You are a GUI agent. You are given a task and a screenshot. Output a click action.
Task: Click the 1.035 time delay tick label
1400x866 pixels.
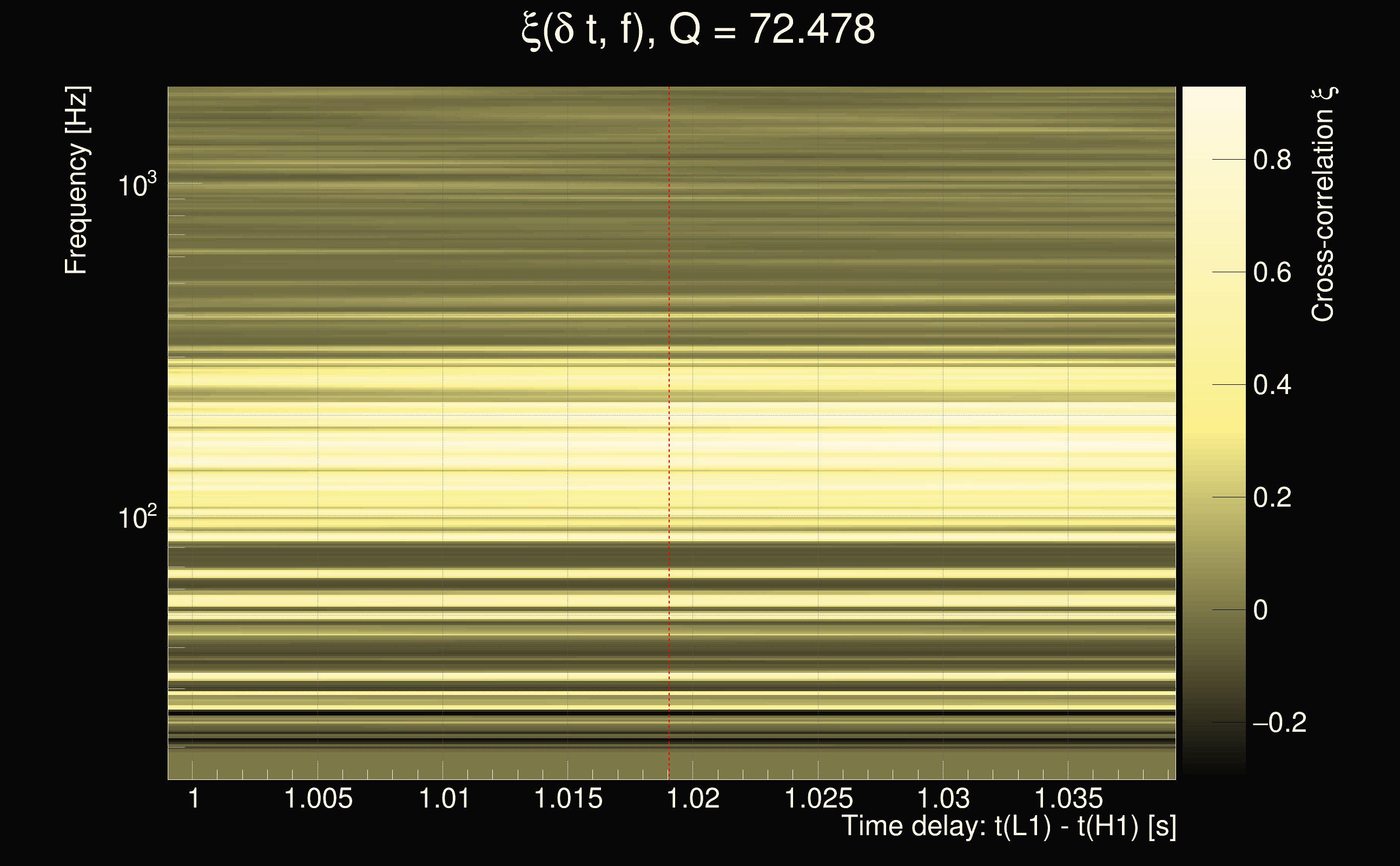(1068, 798)
